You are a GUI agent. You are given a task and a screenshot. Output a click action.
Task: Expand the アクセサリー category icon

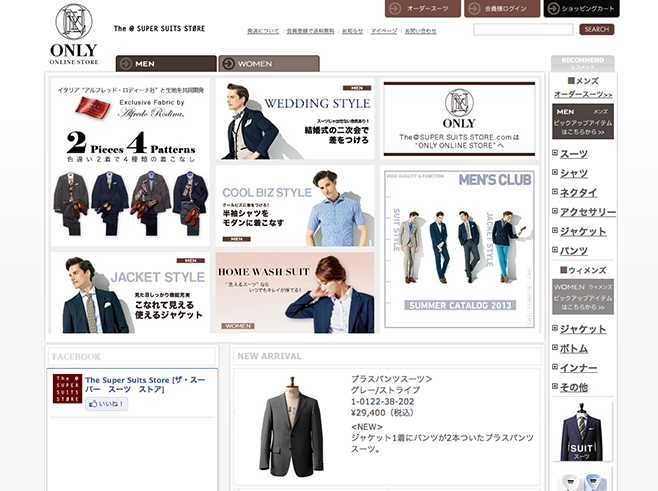click(555, 211)
